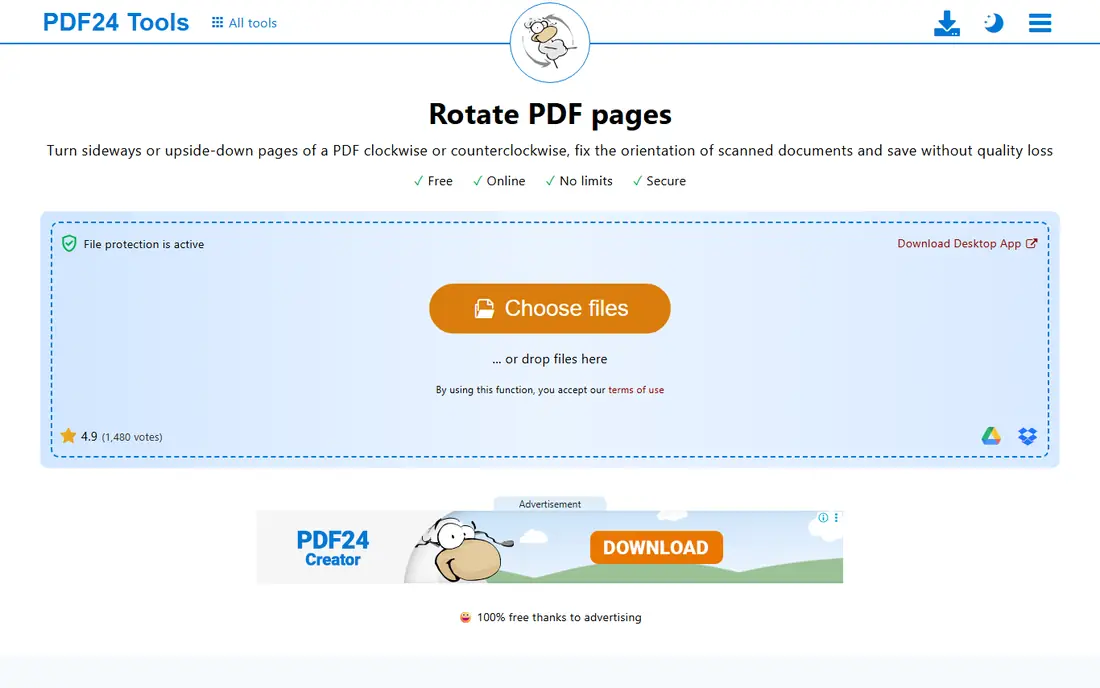Click the File protection shield icon

click(x=69, y=243)
